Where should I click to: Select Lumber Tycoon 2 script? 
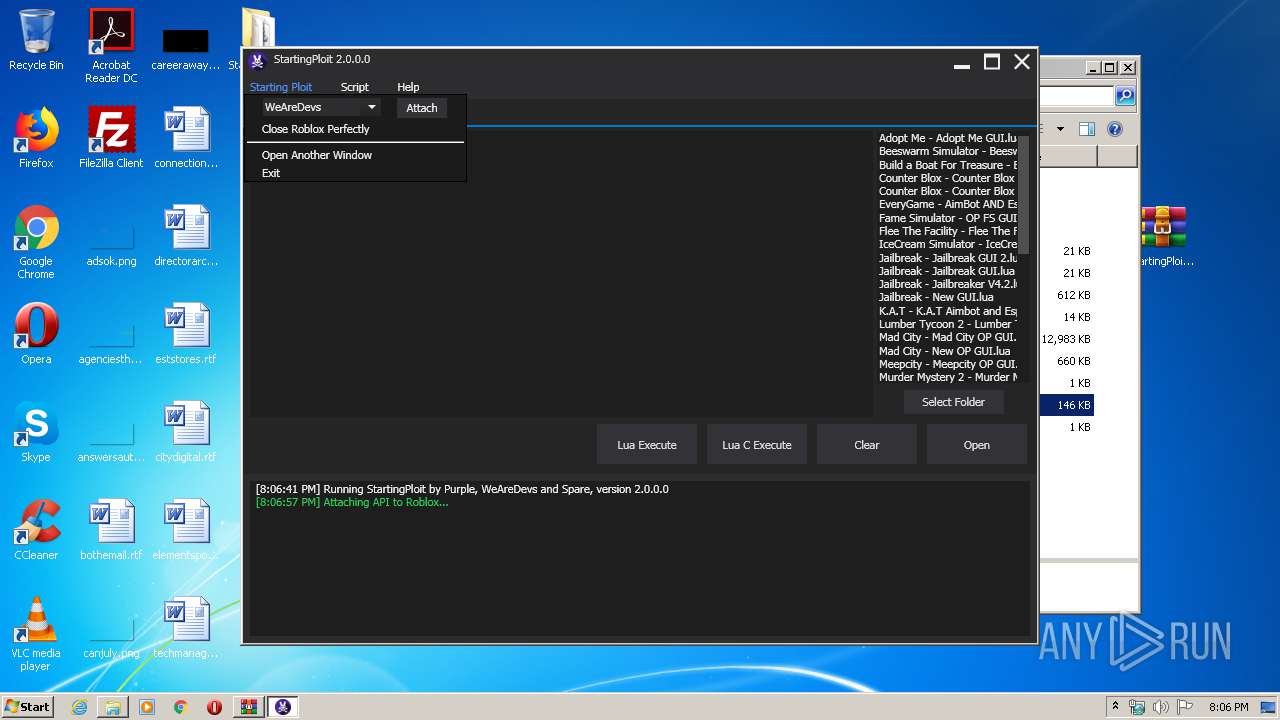(x=947, y=324)
